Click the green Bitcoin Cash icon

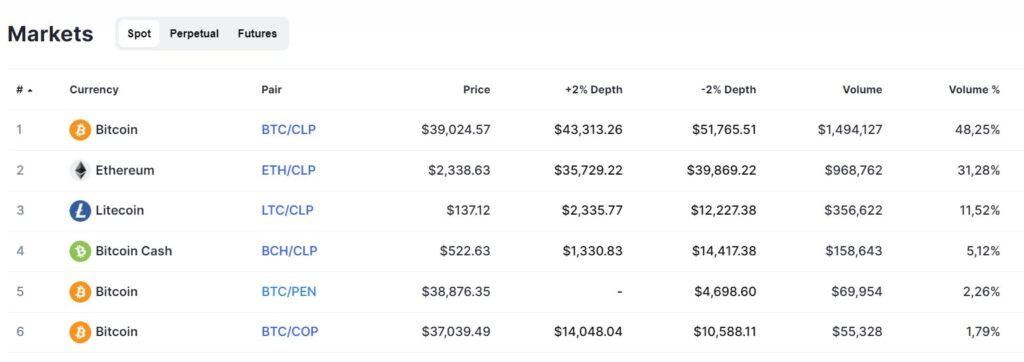tap(80, 251)
